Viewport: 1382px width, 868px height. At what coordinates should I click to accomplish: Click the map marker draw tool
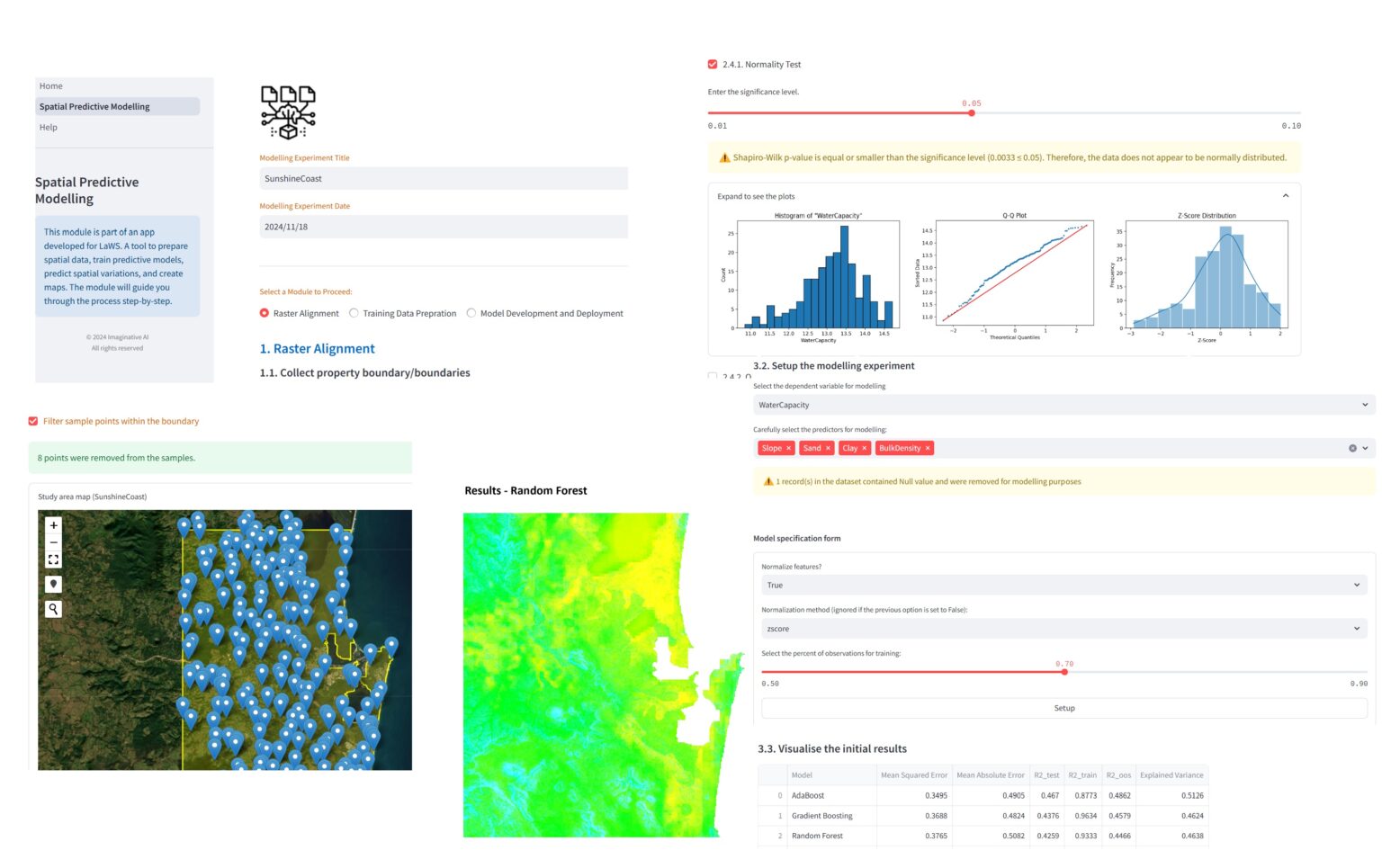[54, 584]
